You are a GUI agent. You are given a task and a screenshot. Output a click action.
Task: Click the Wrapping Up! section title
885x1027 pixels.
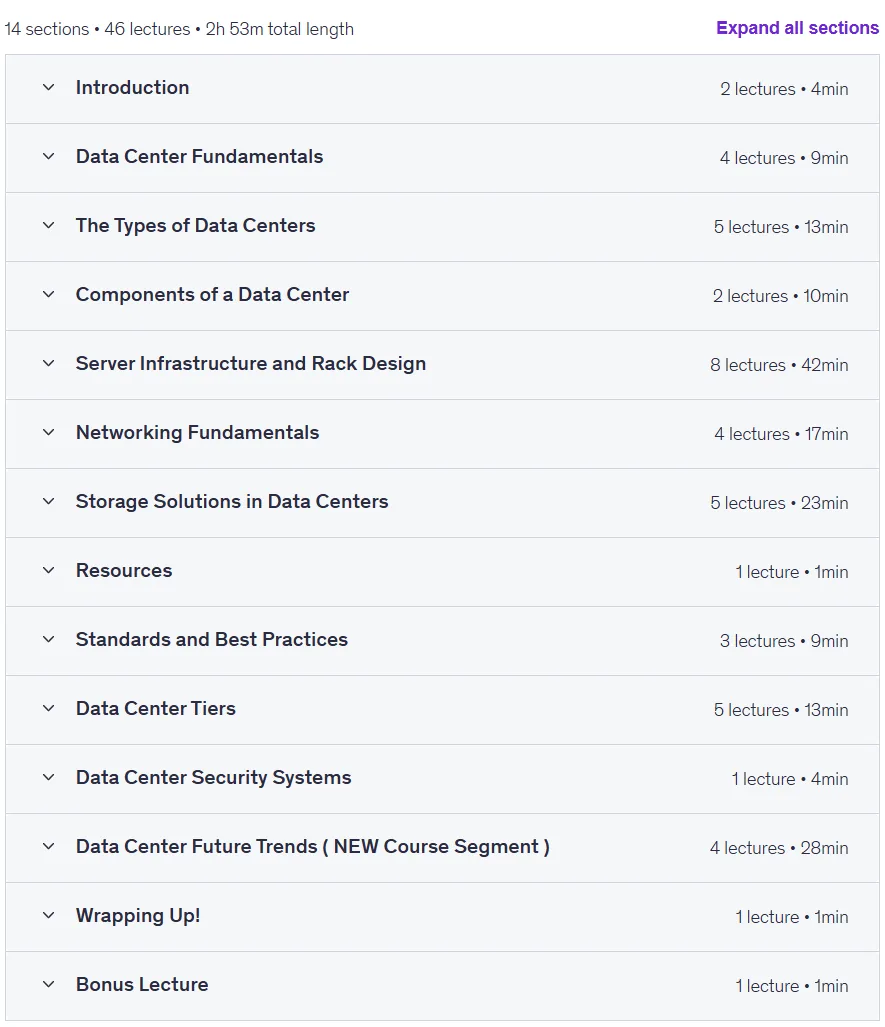click(138, 915)
